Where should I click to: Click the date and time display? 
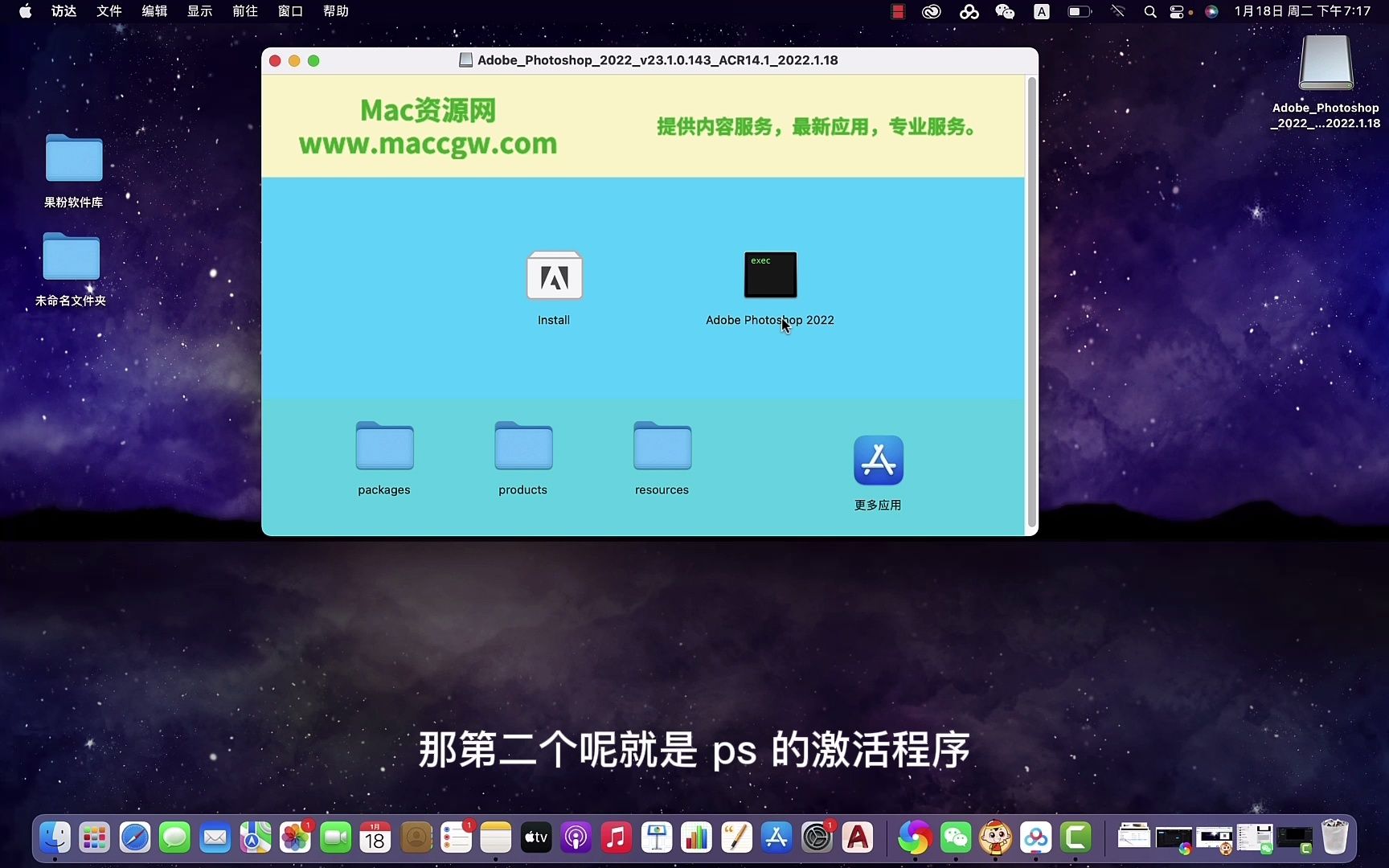tap(1302, 11)
